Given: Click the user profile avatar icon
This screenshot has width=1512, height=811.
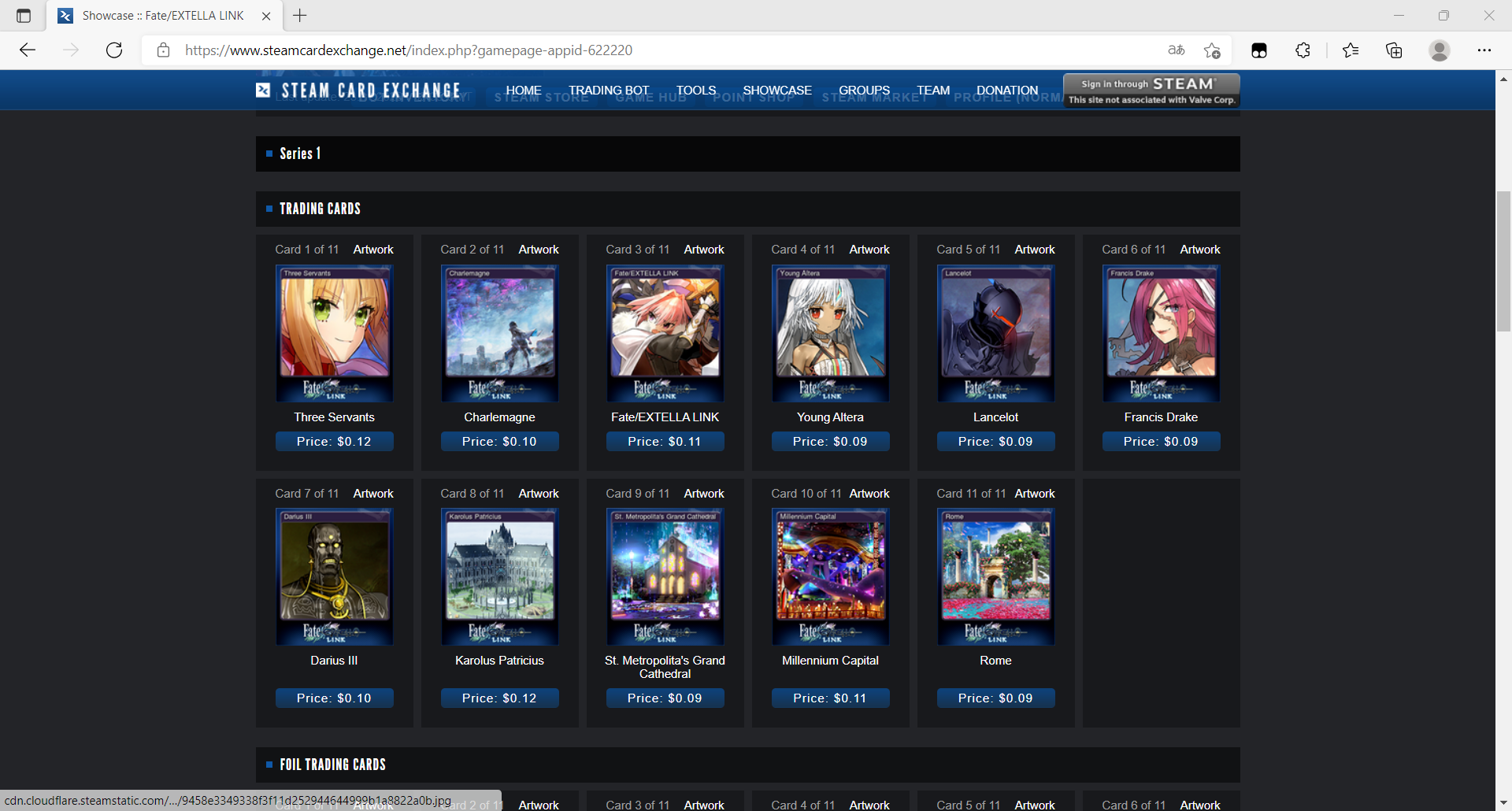Looking at the screenshot, I should (x=1440, y=50).
